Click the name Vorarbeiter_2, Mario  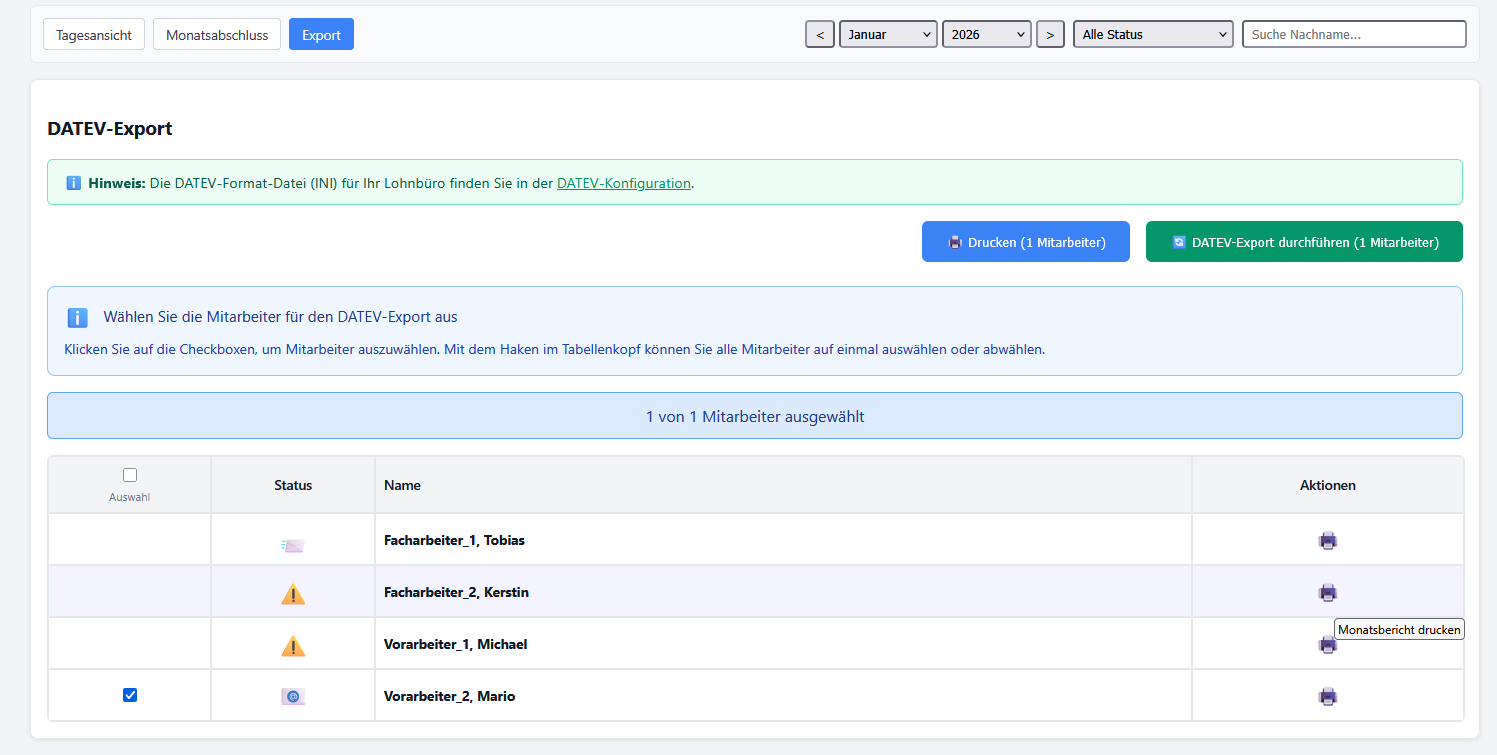[x=449, y=697]
